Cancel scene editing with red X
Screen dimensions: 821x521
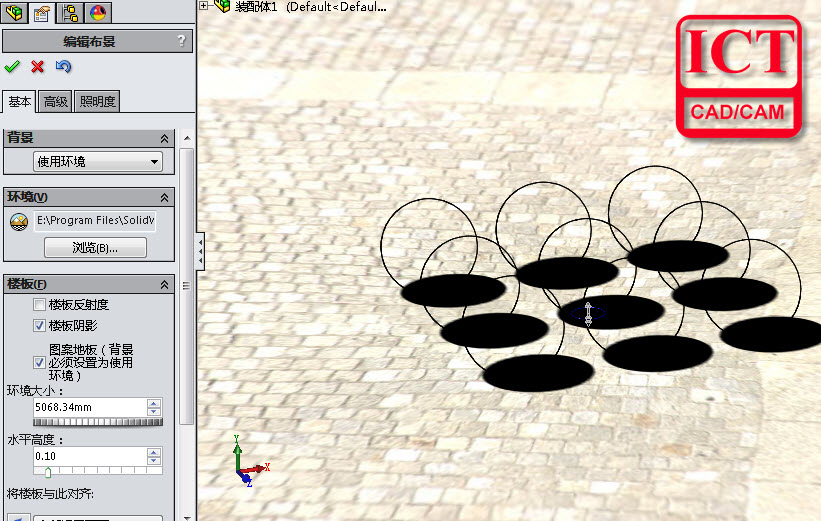[x=38, y=67]
